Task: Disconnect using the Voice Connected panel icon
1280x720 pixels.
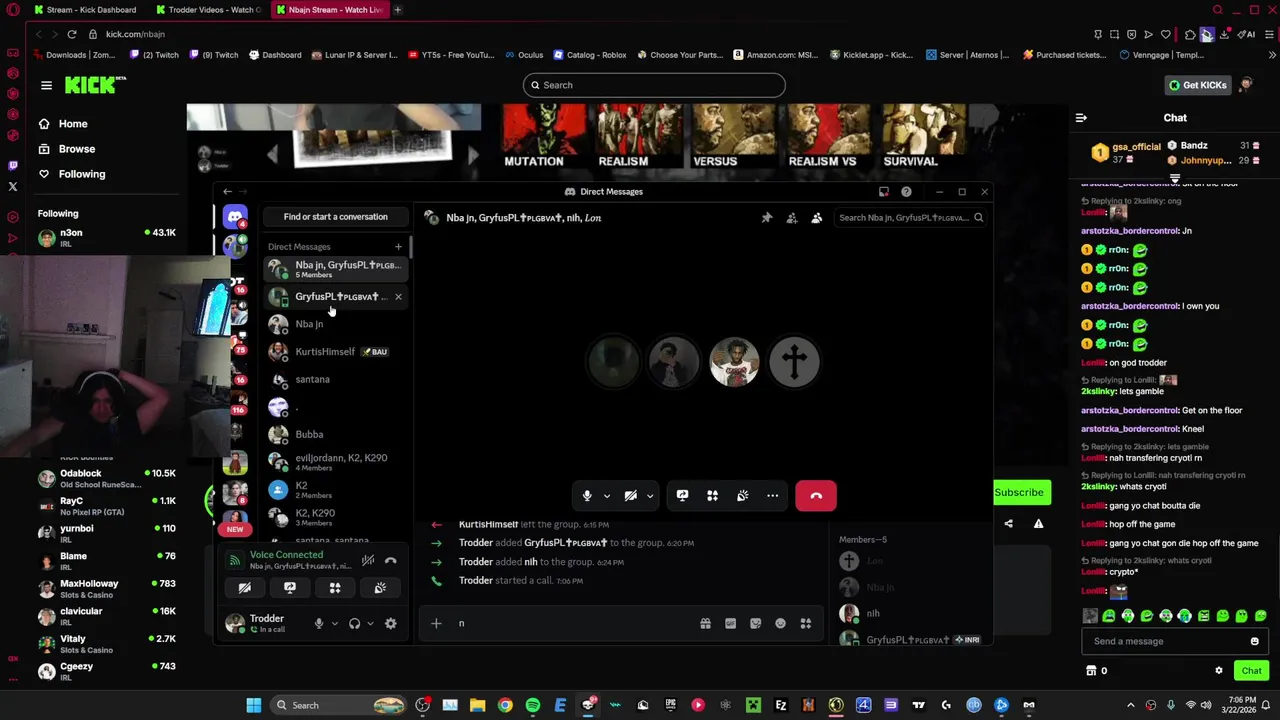Action: [391, 561]
